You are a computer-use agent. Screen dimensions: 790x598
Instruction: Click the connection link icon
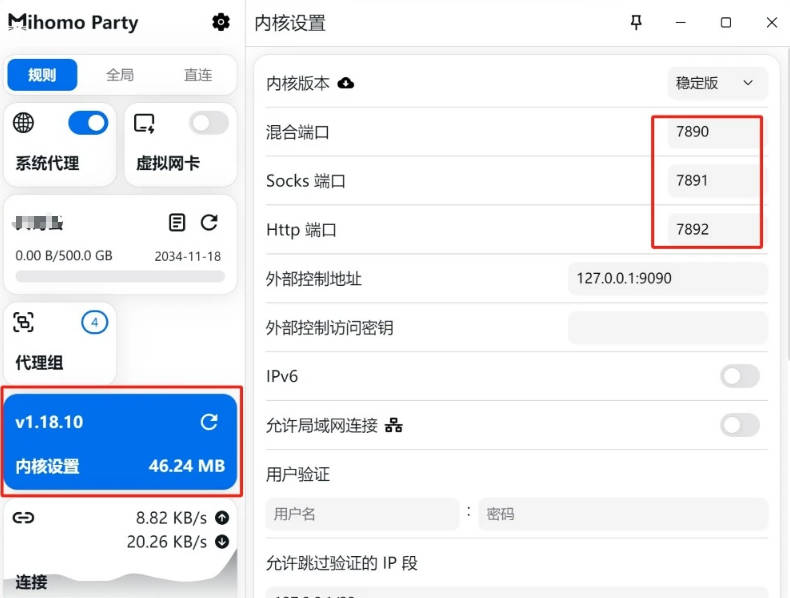click(23, 517)
